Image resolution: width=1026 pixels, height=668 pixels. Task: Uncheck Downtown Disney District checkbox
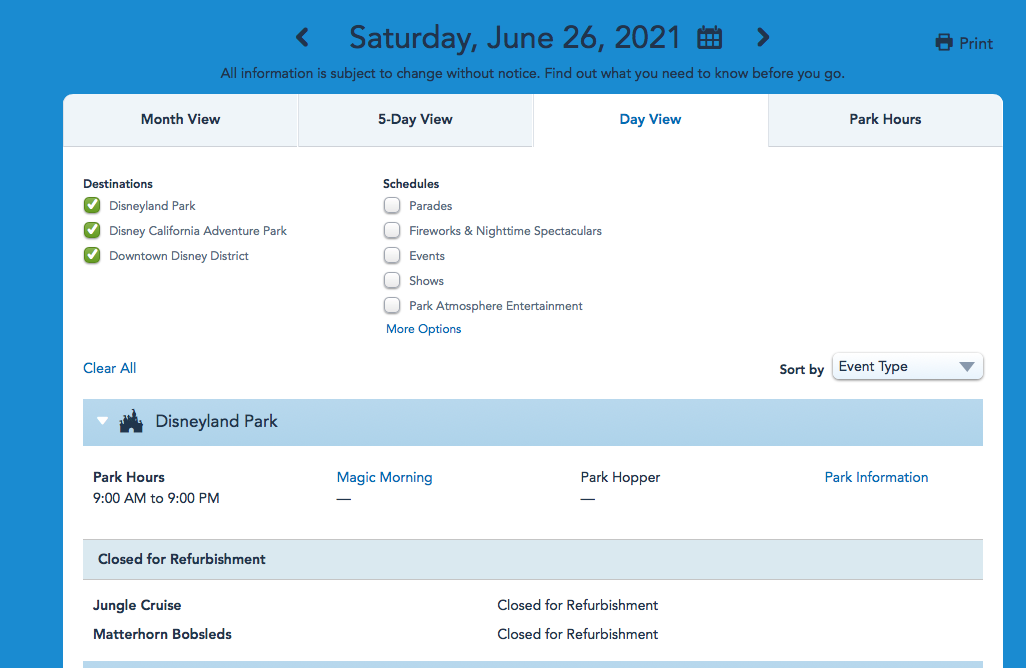click(92, 256)
